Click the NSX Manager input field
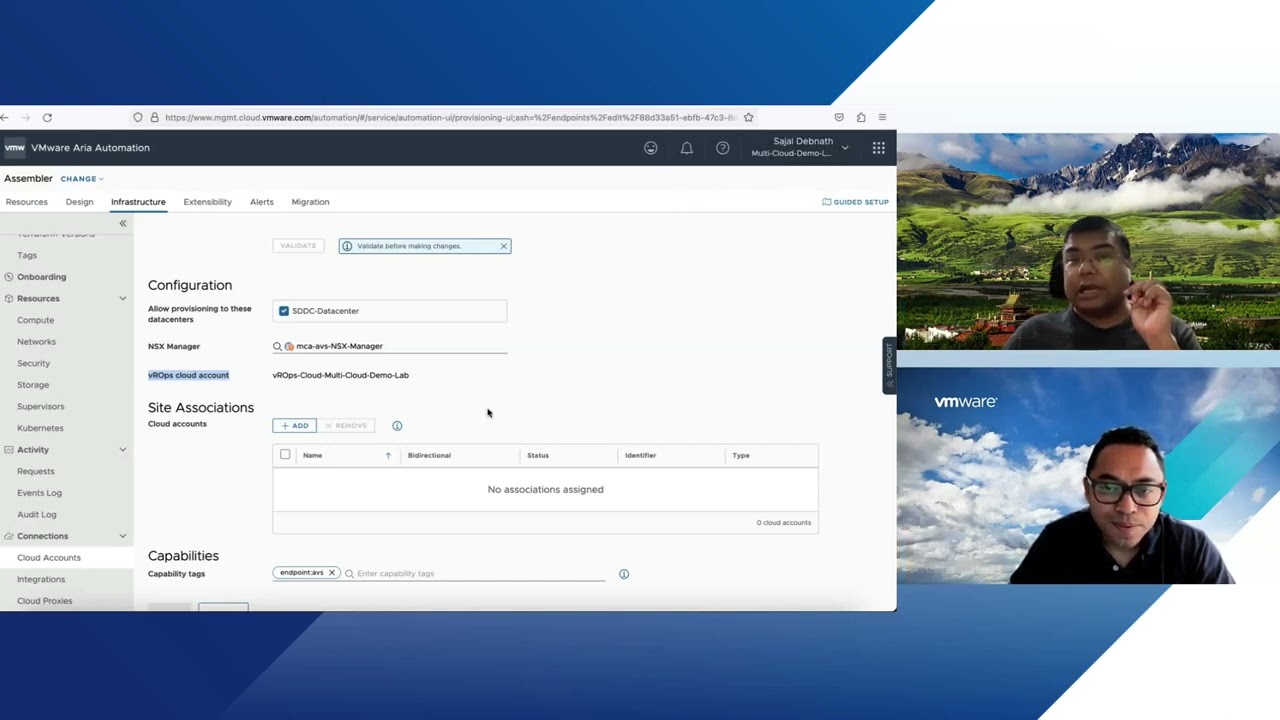This screenshot has width=1280, height=720. [x=390, y=346]
